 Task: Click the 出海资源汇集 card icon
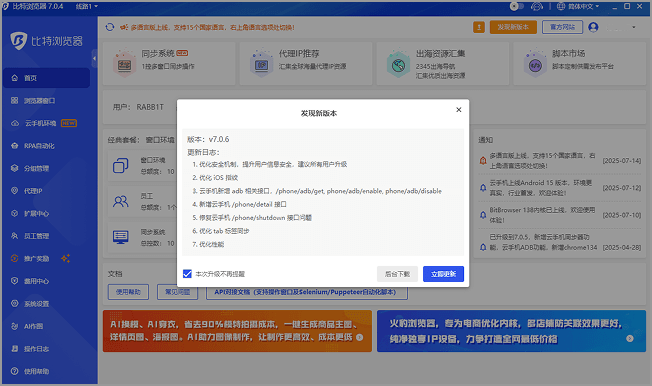[x=398, y=64]
